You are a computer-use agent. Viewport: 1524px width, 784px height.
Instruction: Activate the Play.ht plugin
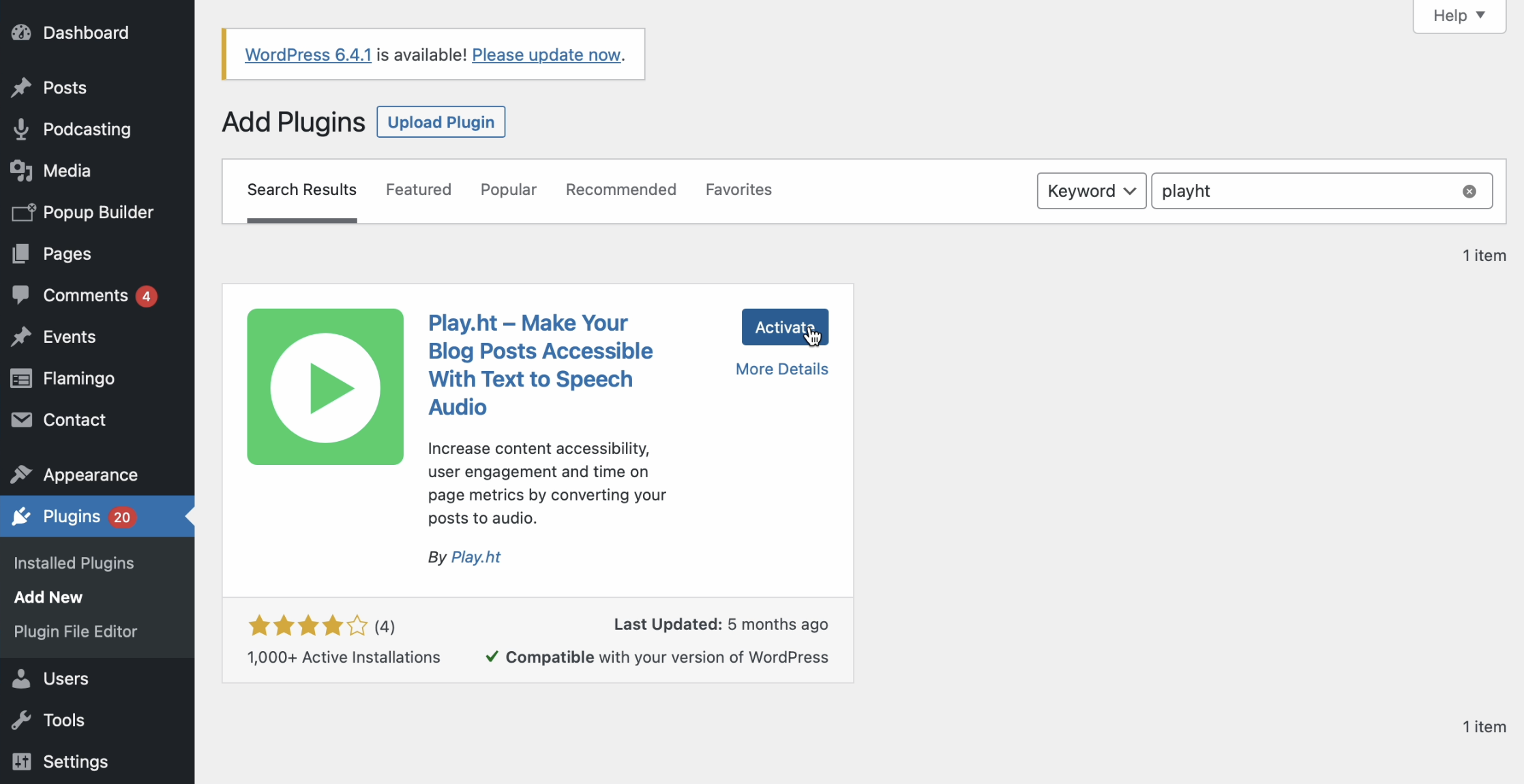tap(785, 327)
